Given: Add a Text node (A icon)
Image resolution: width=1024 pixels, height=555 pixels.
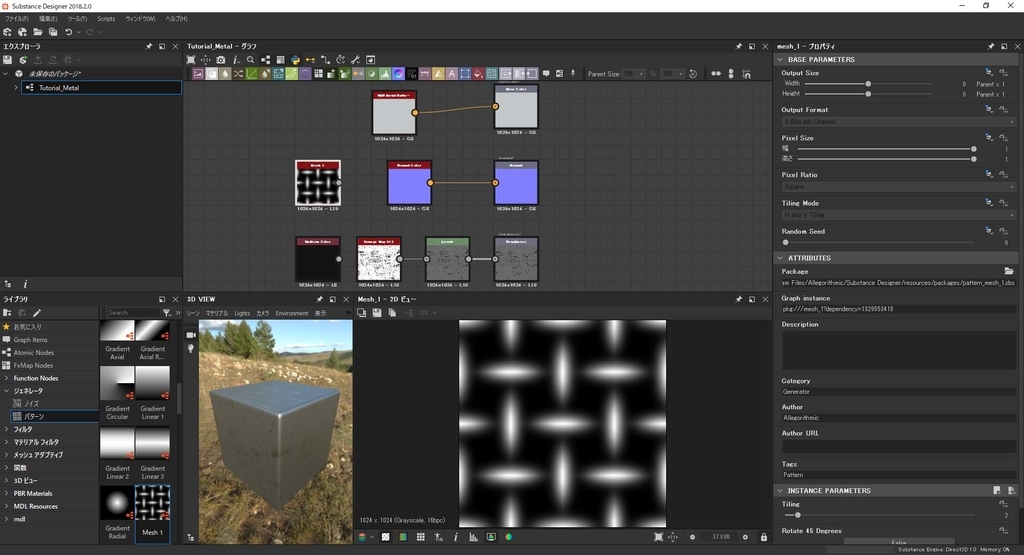Looking at the screenshot, I should pos(451,74).
